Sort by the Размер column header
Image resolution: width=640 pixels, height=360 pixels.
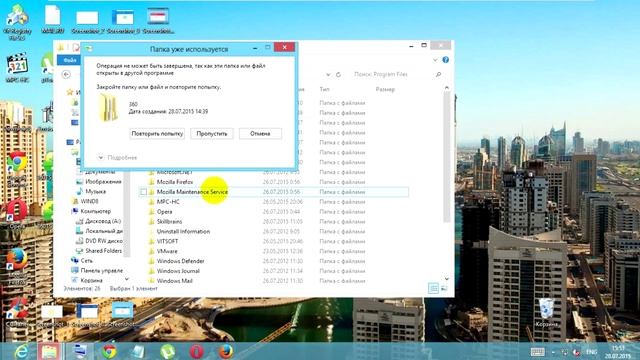[x=385, y=89]
